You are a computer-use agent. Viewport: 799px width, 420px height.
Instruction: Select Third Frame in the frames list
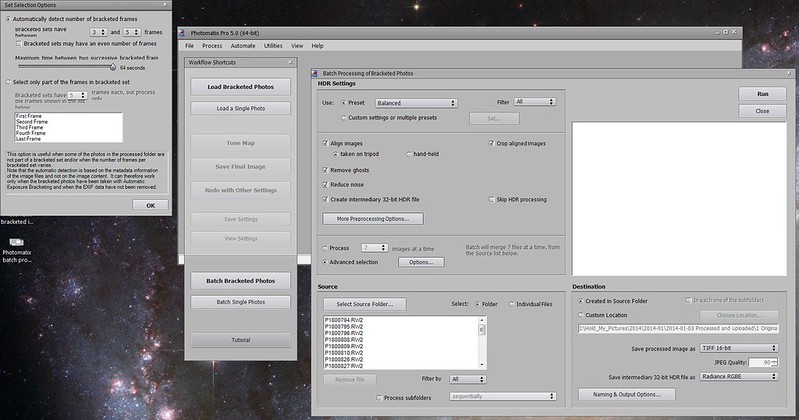click(30, 127)
